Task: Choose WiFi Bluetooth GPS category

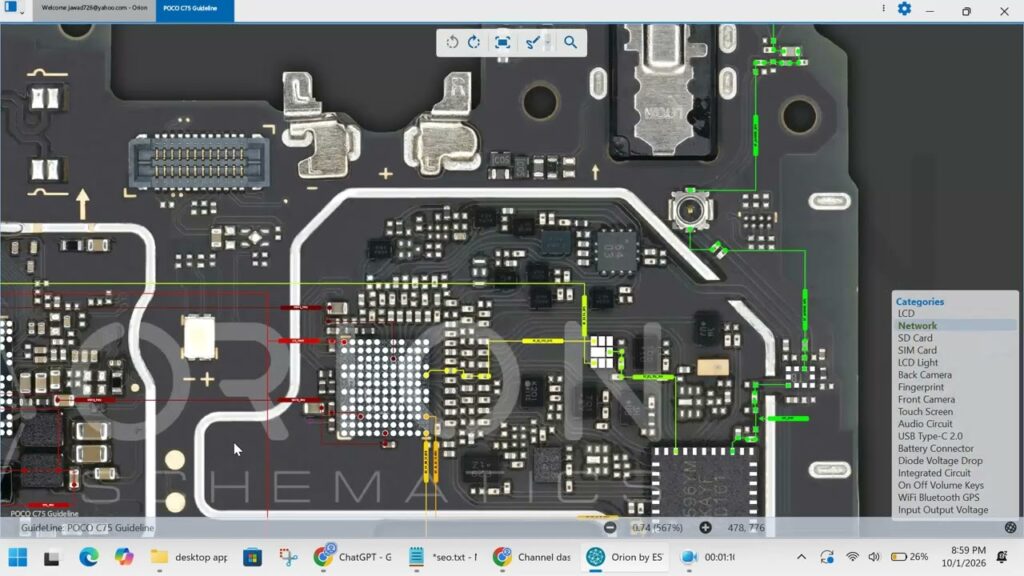Action: [x=938, y=498]
